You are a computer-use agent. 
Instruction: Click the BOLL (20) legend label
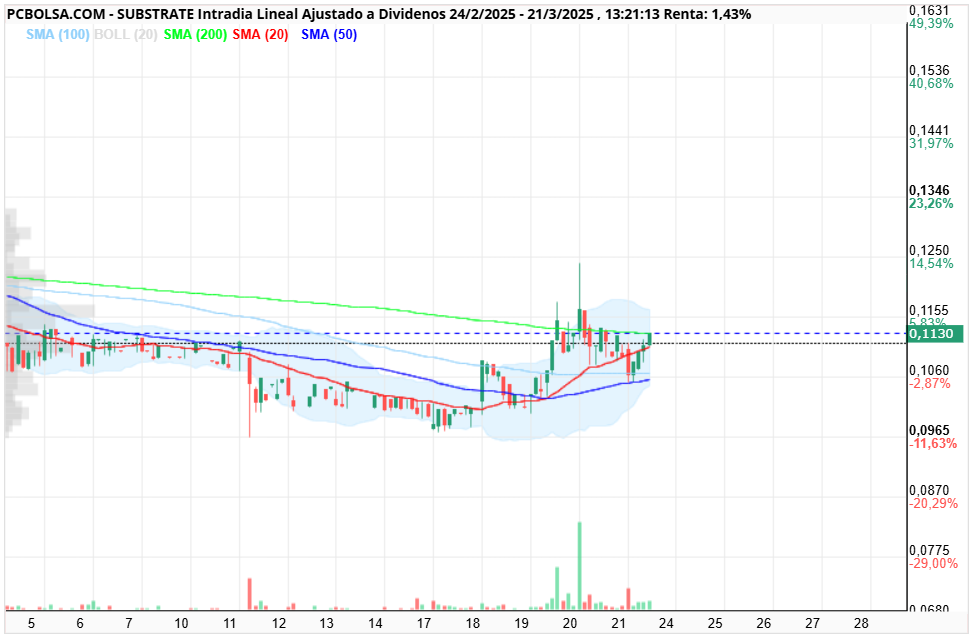tap(125, 35)
